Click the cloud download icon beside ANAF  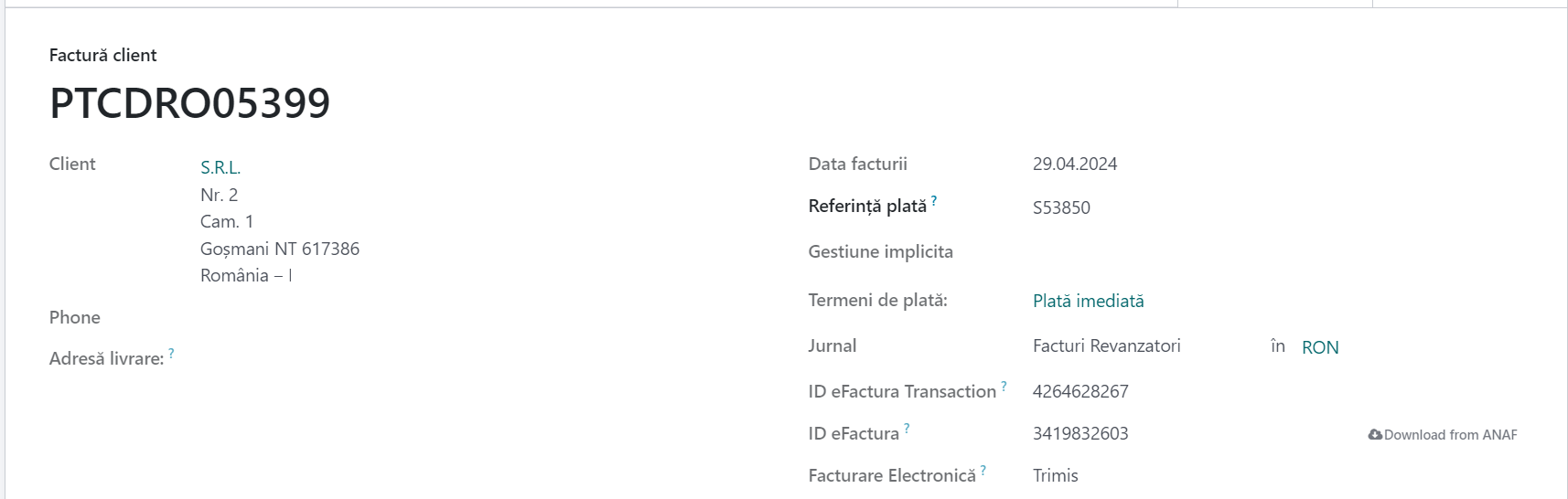tap(1375, 435)
